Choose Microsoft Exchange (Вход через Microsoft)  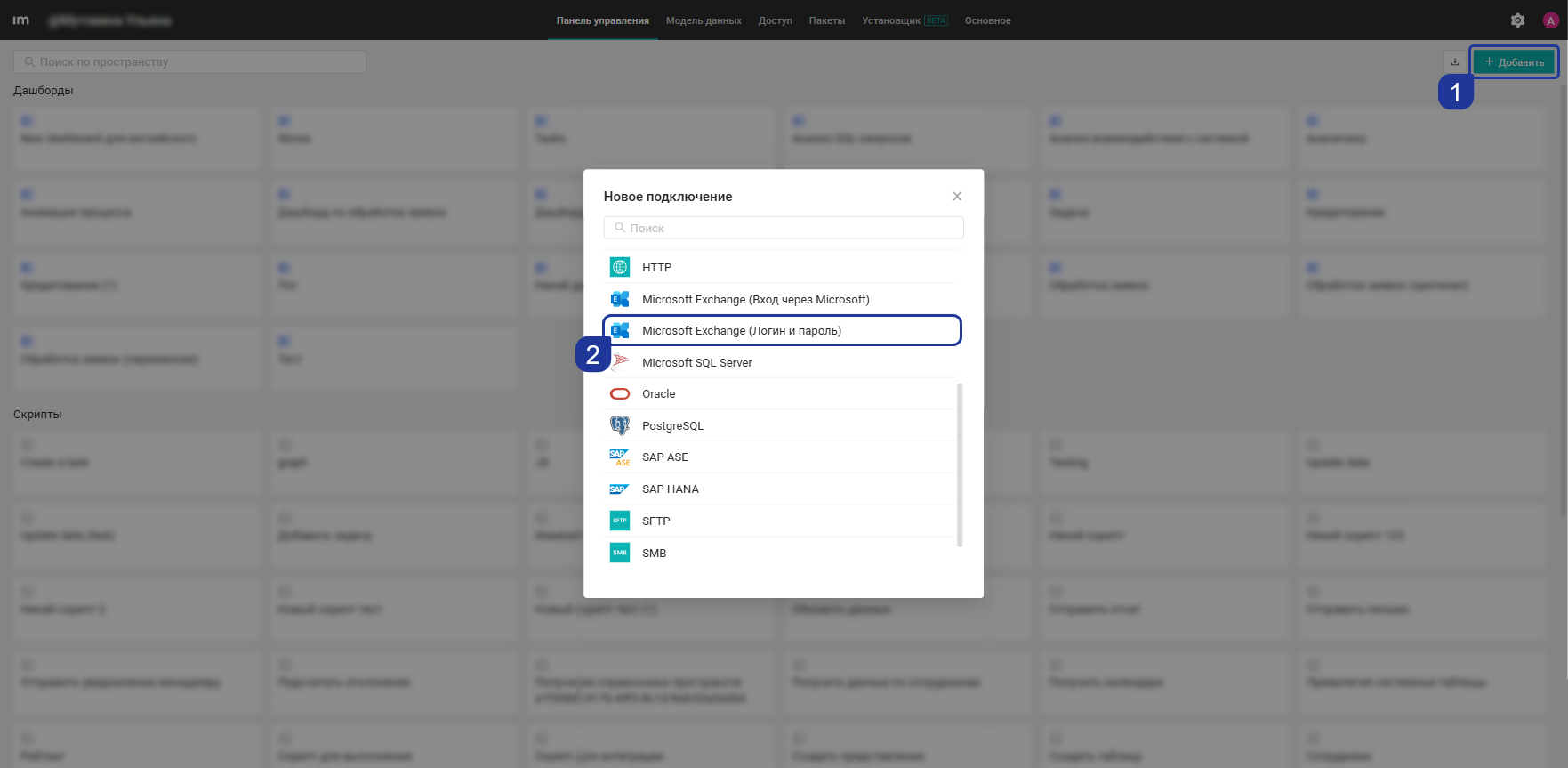click(782, 299)
